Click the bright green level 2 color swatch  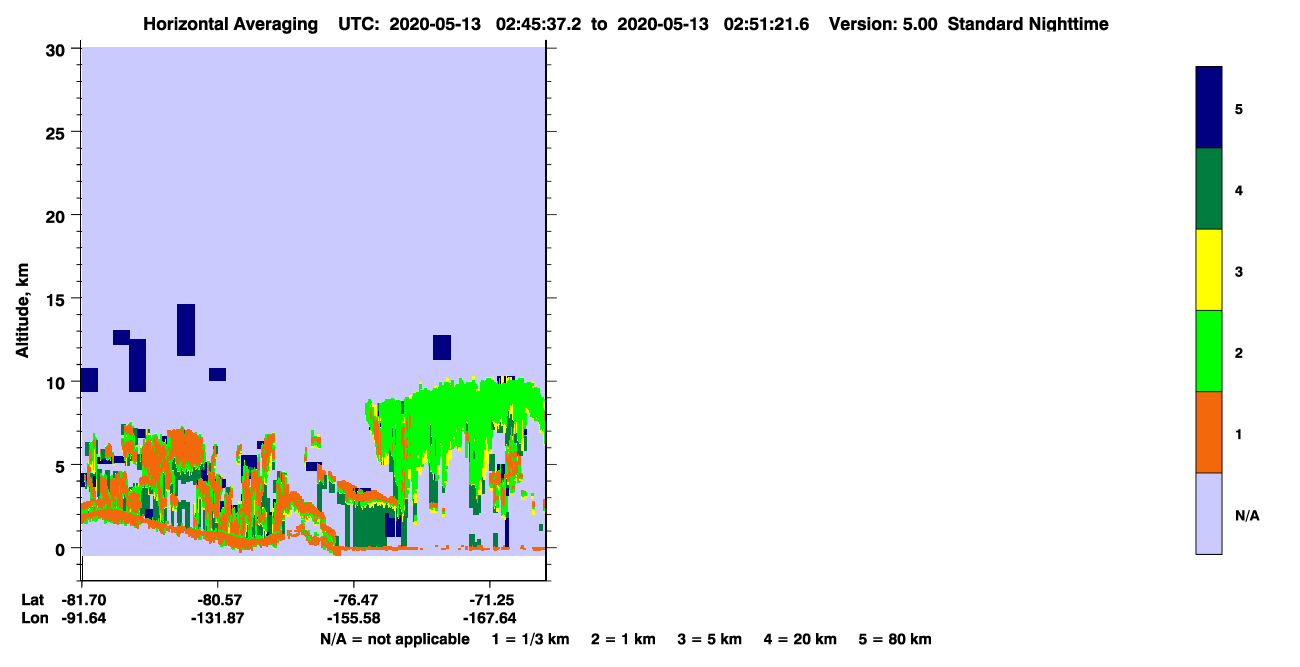click(1209, 351)
